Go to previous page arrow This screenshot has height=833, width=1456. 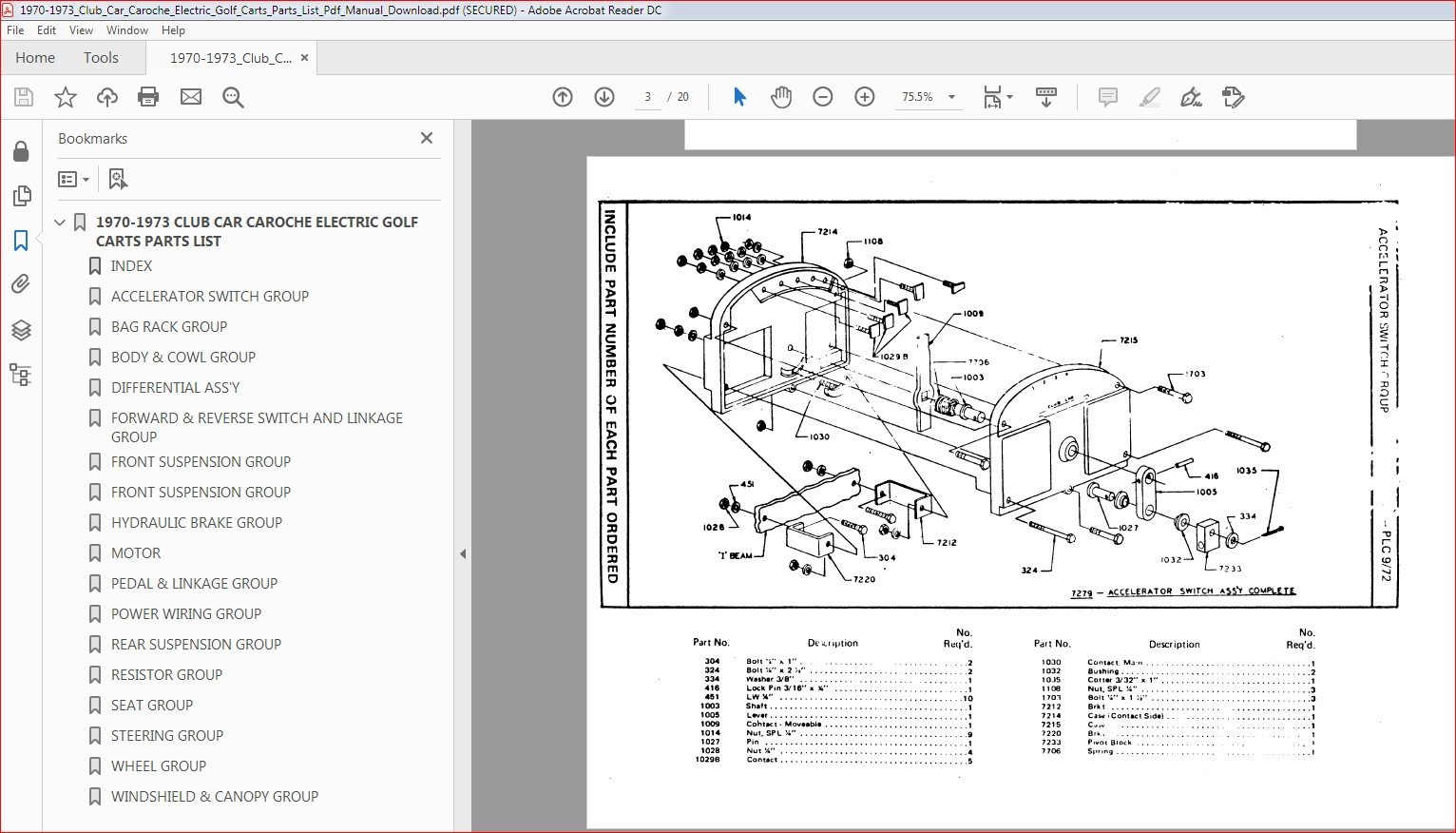coord(563,97)
